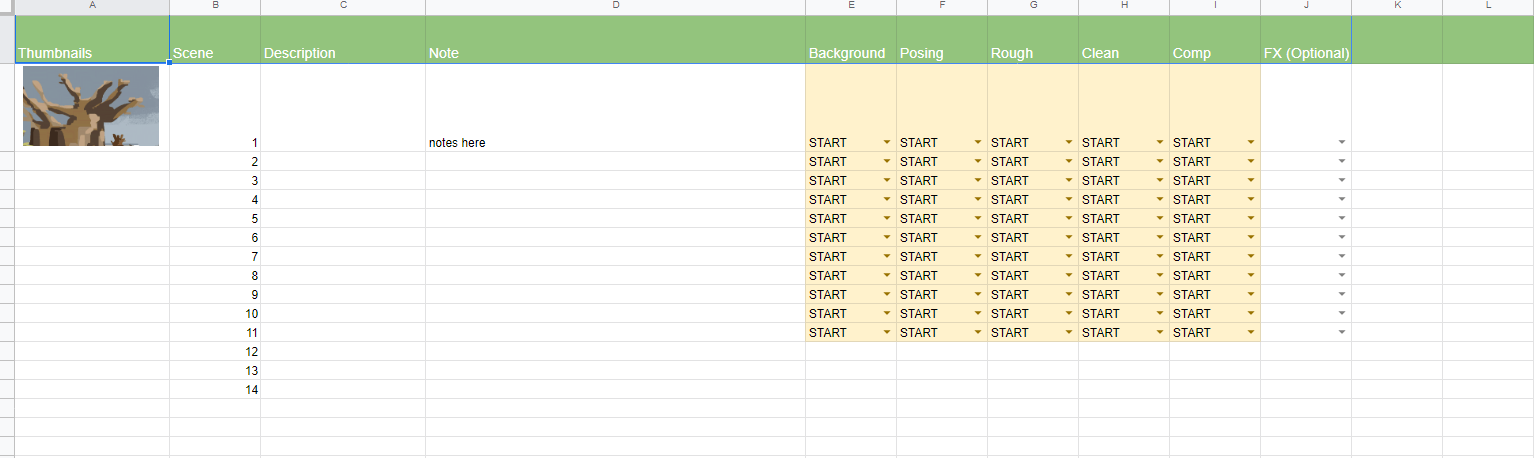Select column C via its letter header

(x=343, y=6)
